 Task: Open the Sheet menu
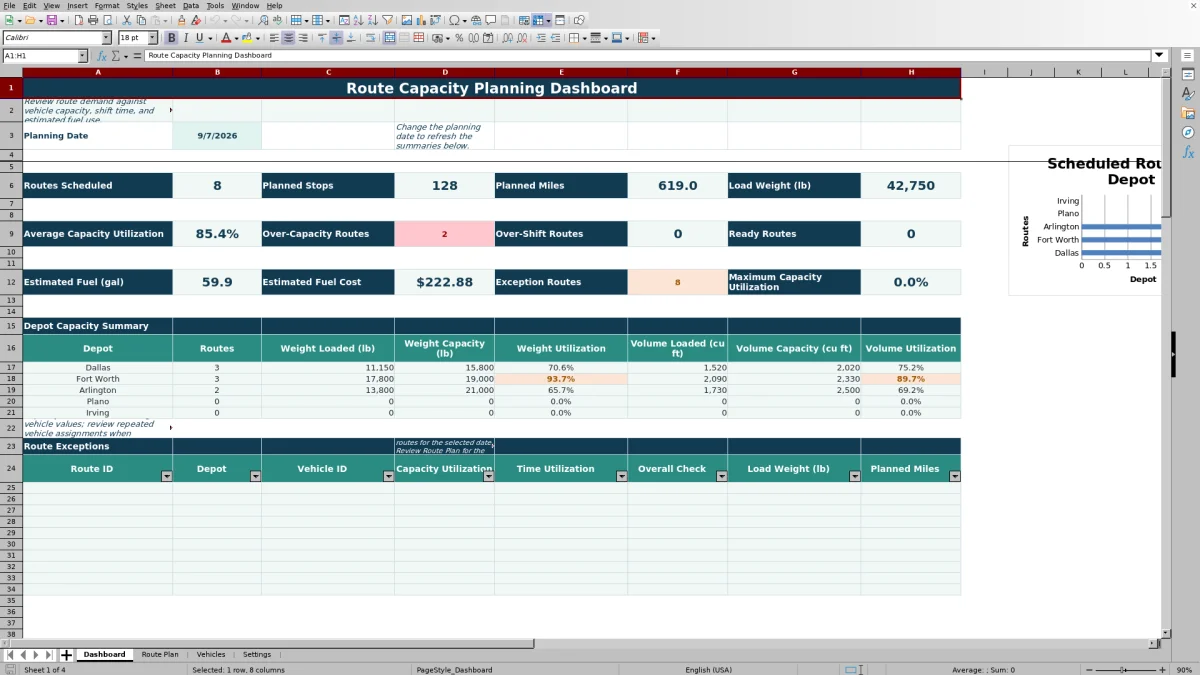[165, 5]
